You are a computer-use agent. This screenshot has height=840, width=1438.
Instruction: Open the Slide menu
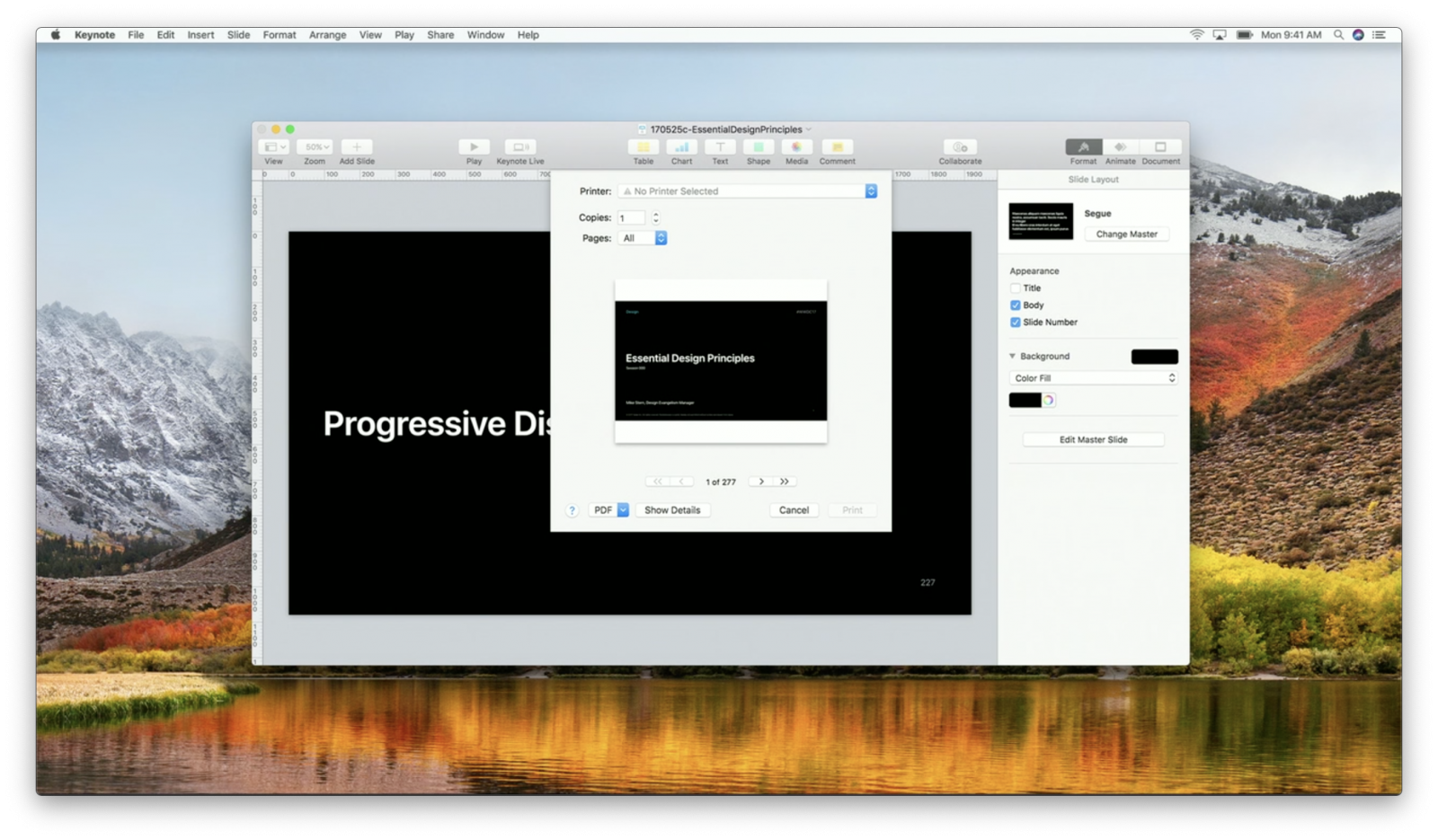coord(238,35)
